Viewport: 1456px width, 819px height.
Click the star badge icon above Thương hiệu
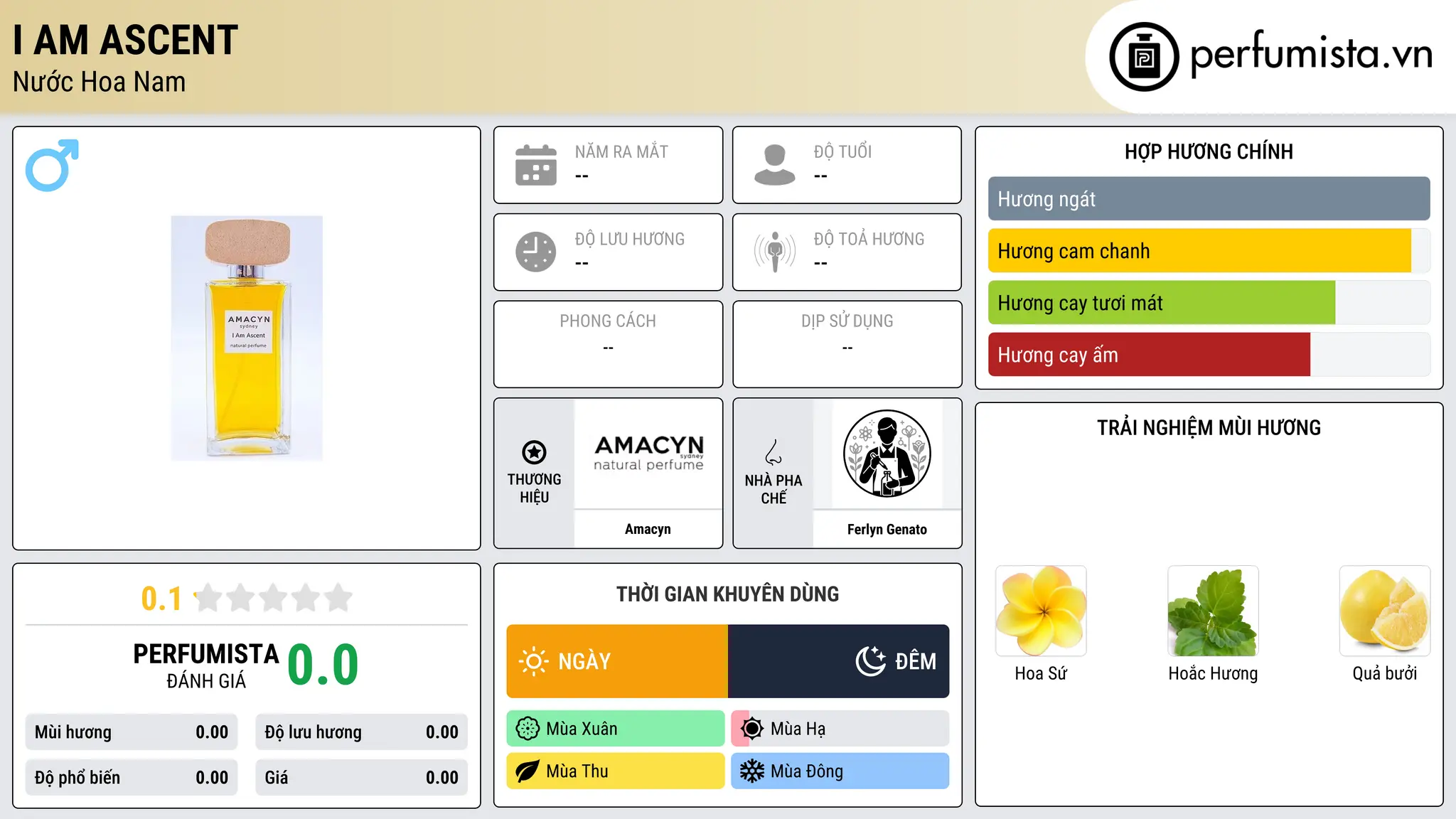[x=534, y=452]
